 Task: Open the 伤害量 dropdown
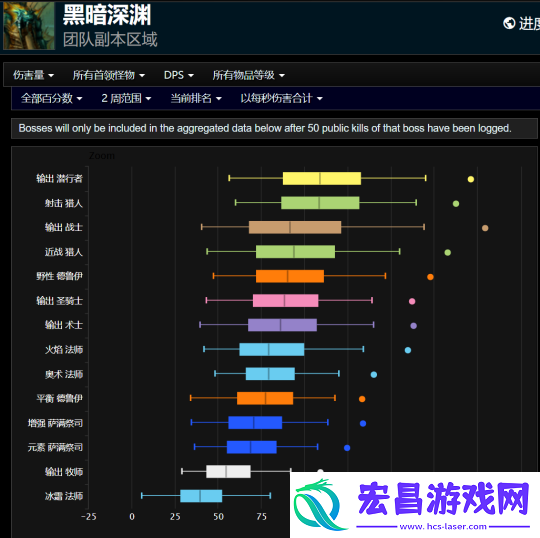33,75
